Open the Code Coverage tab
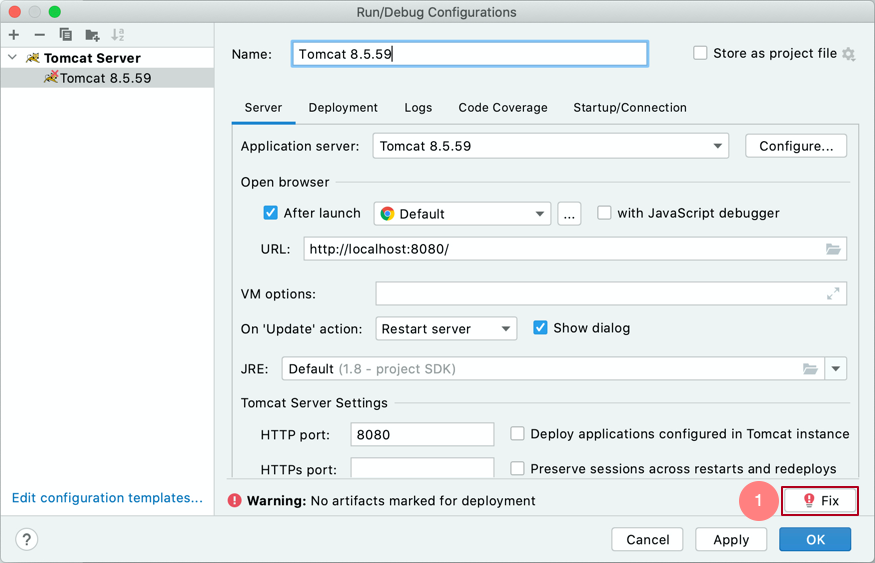875x563 pixels. tap(503, 108)
